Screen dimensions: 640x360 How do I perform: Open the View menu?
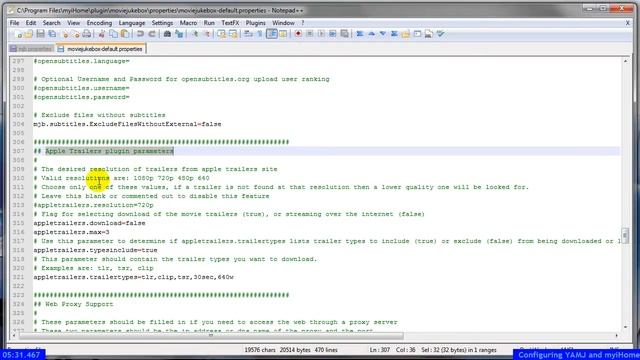(73, 23)
